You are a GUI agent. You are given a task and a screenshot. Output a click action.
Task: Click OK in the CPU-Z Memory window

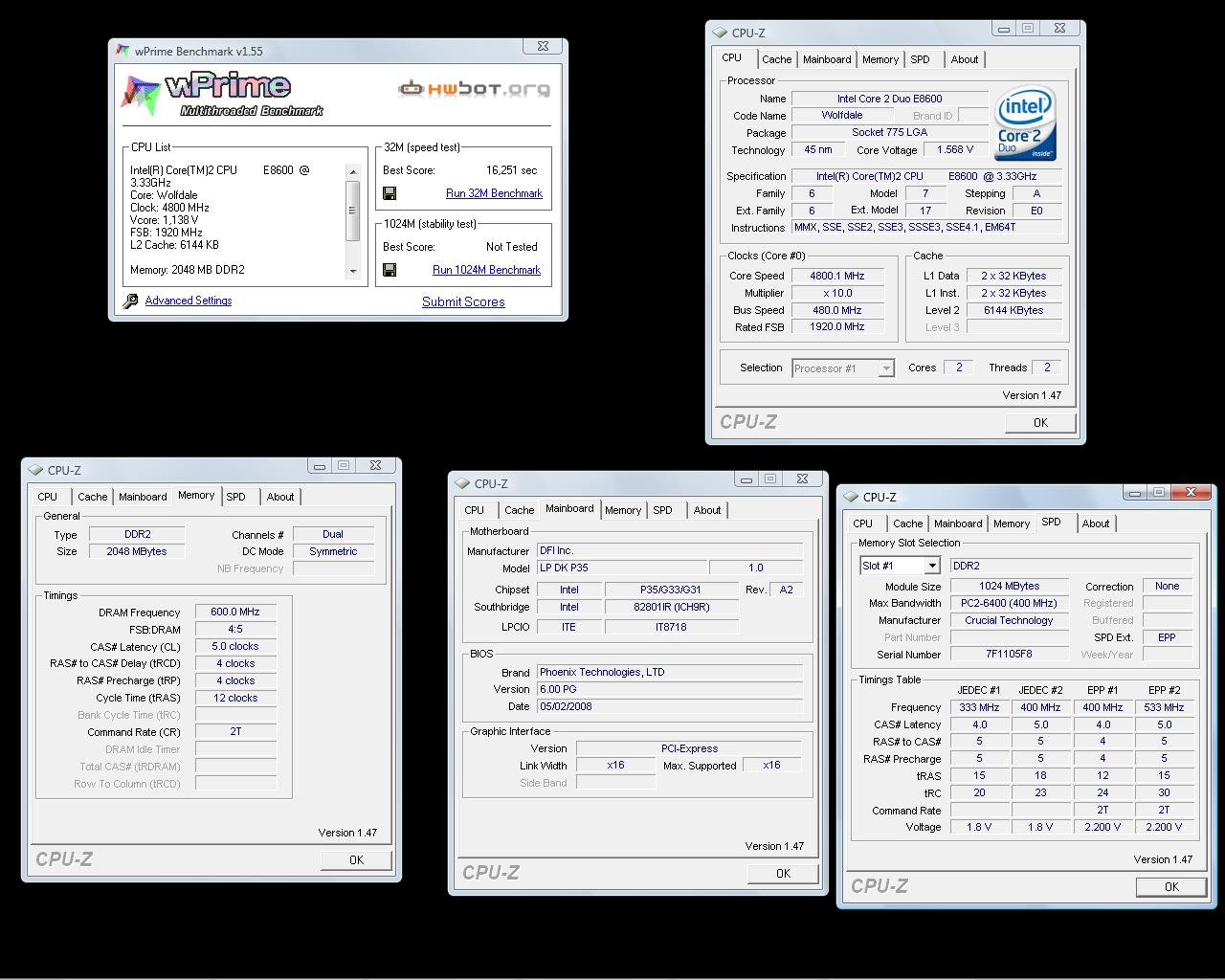(x=356, y=859)
